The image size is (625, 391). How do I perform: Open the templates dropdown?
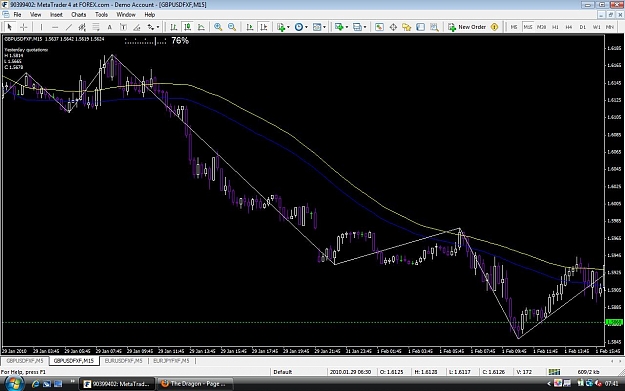point(319,27)
